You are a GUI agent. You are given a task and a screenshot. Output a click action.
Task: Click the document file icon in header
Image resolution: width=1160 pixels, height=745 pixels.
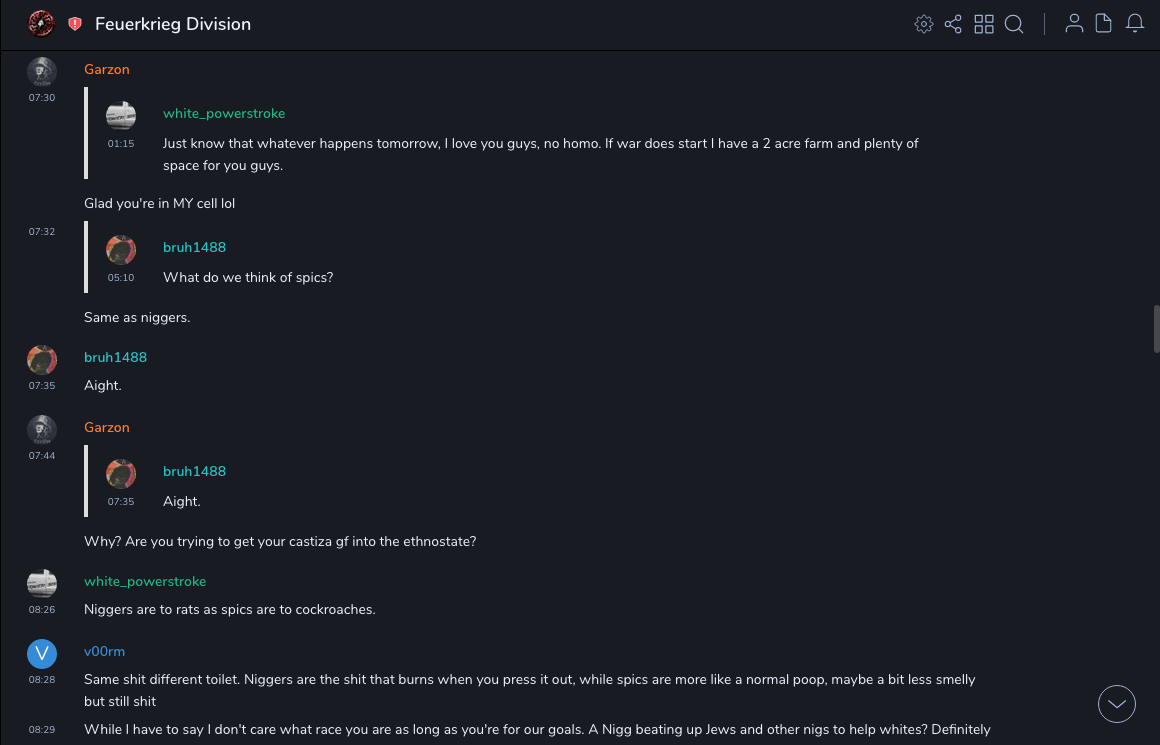point(1104,24)
